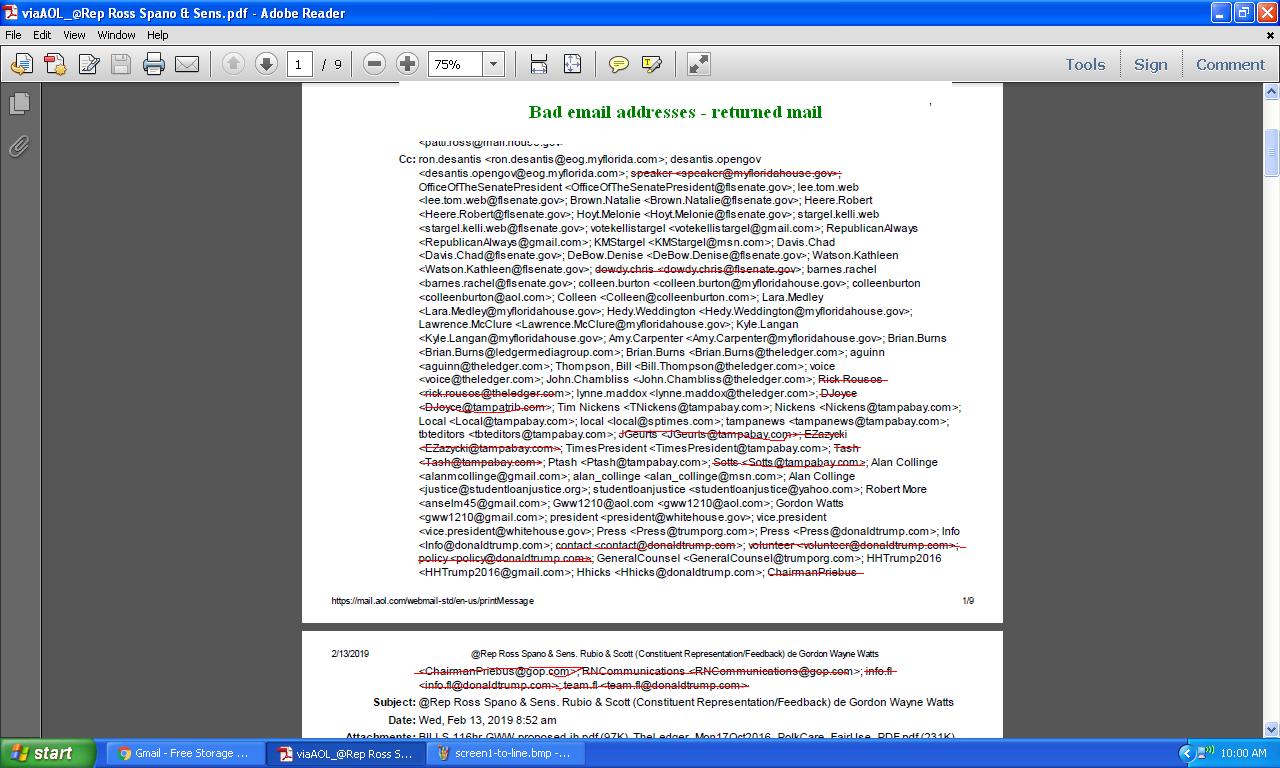Viewport: 1280px width, 768px height.
Task: Click the Sign button
Action: pos(1150,64)
